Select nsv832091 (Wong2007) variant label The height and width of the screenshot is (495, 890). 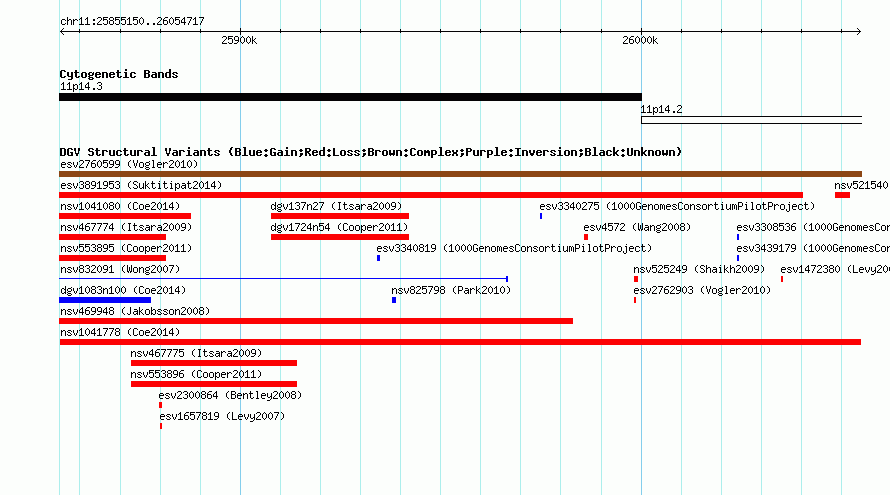click(x=120, y=270)
